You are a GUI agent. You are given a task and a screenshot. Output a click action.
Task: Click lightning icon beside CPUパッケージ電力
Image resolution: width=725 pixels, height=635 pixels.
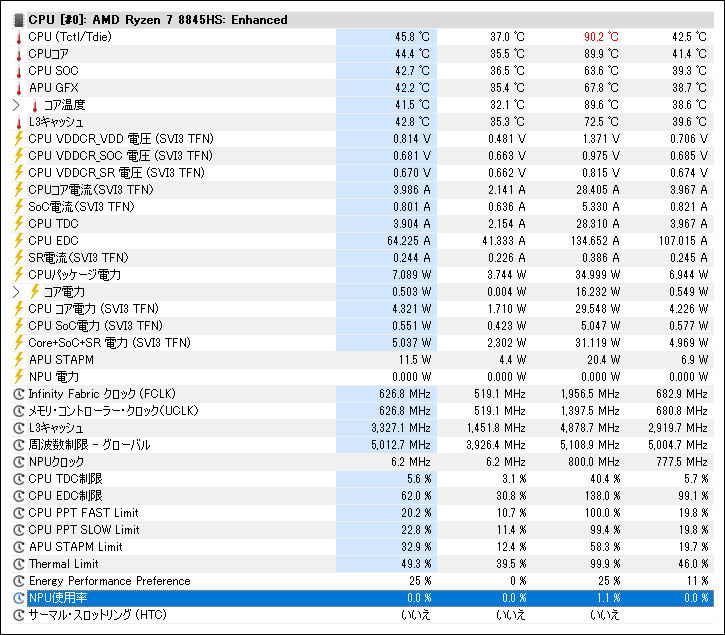pyautogui.click(x=19, y=275)
